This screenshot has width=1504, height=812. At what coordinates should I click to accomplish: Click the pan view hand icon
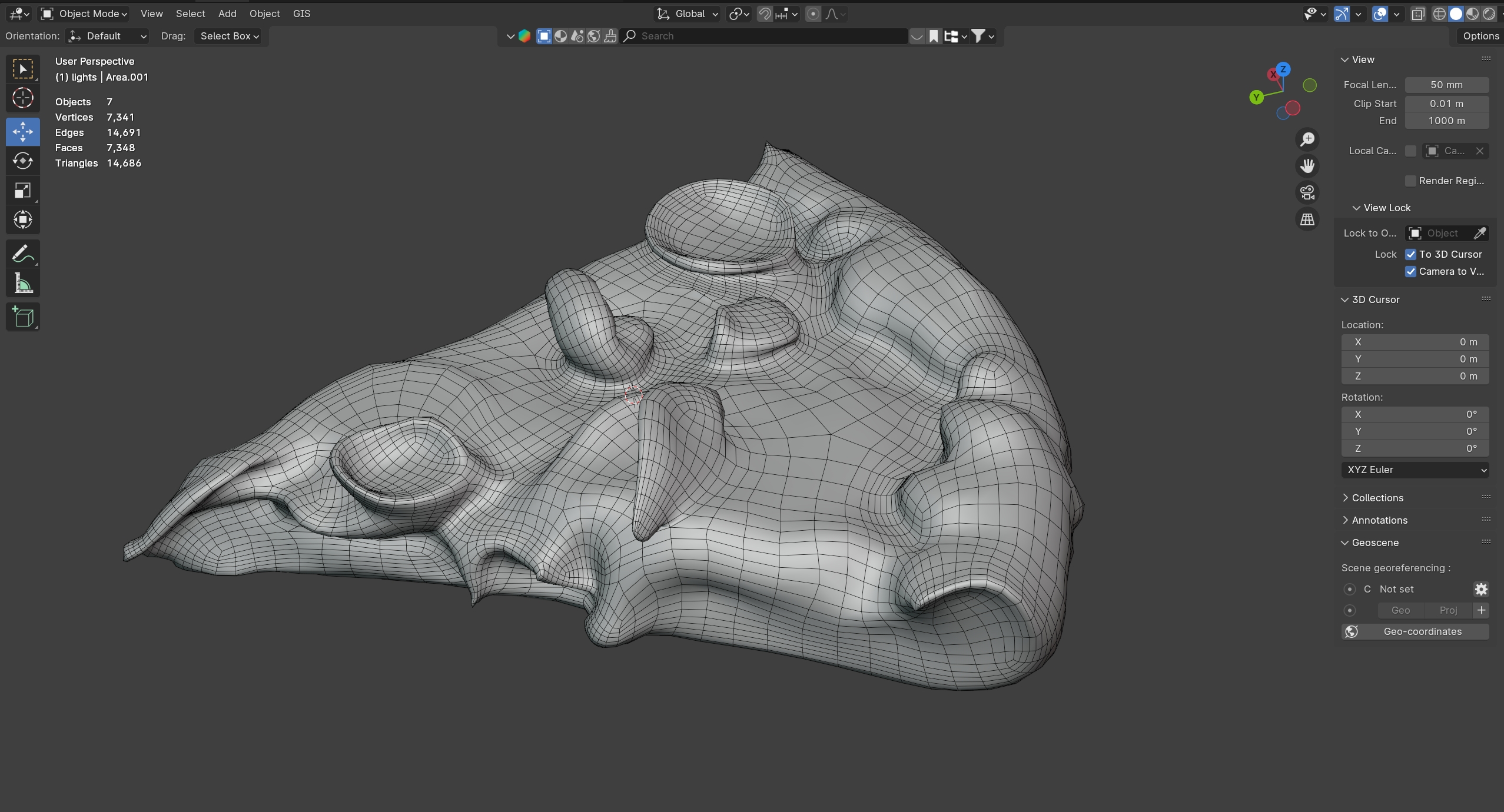coord(1307,166)
